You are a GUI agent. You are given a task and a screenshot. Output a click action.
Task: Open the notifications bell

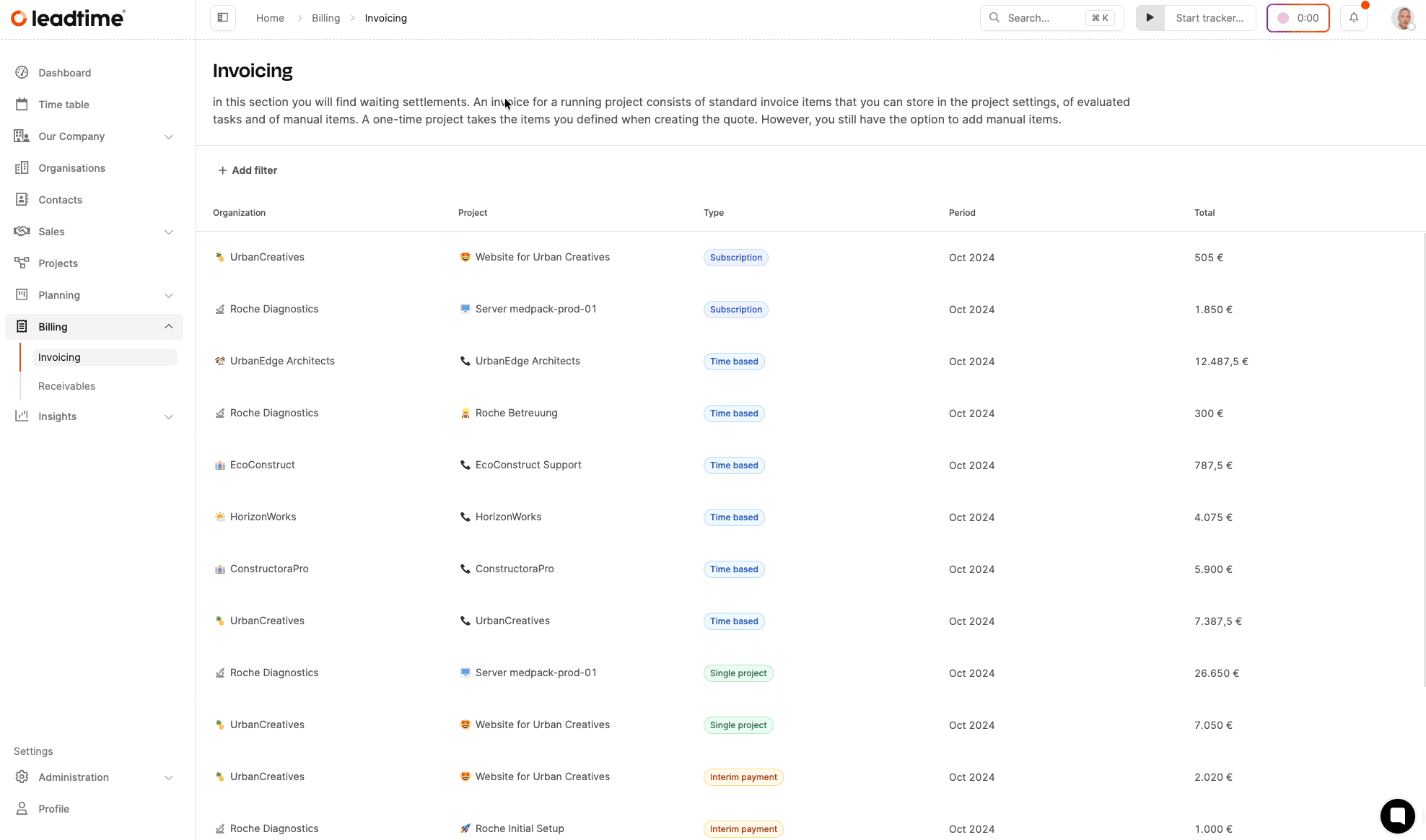[x=1354, y=18]
